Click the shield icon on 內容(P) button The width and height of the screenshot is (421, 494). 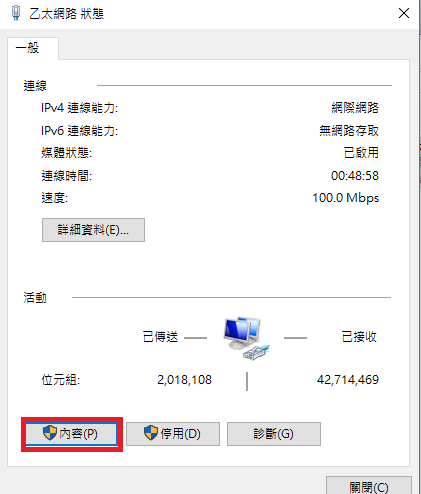50,433
